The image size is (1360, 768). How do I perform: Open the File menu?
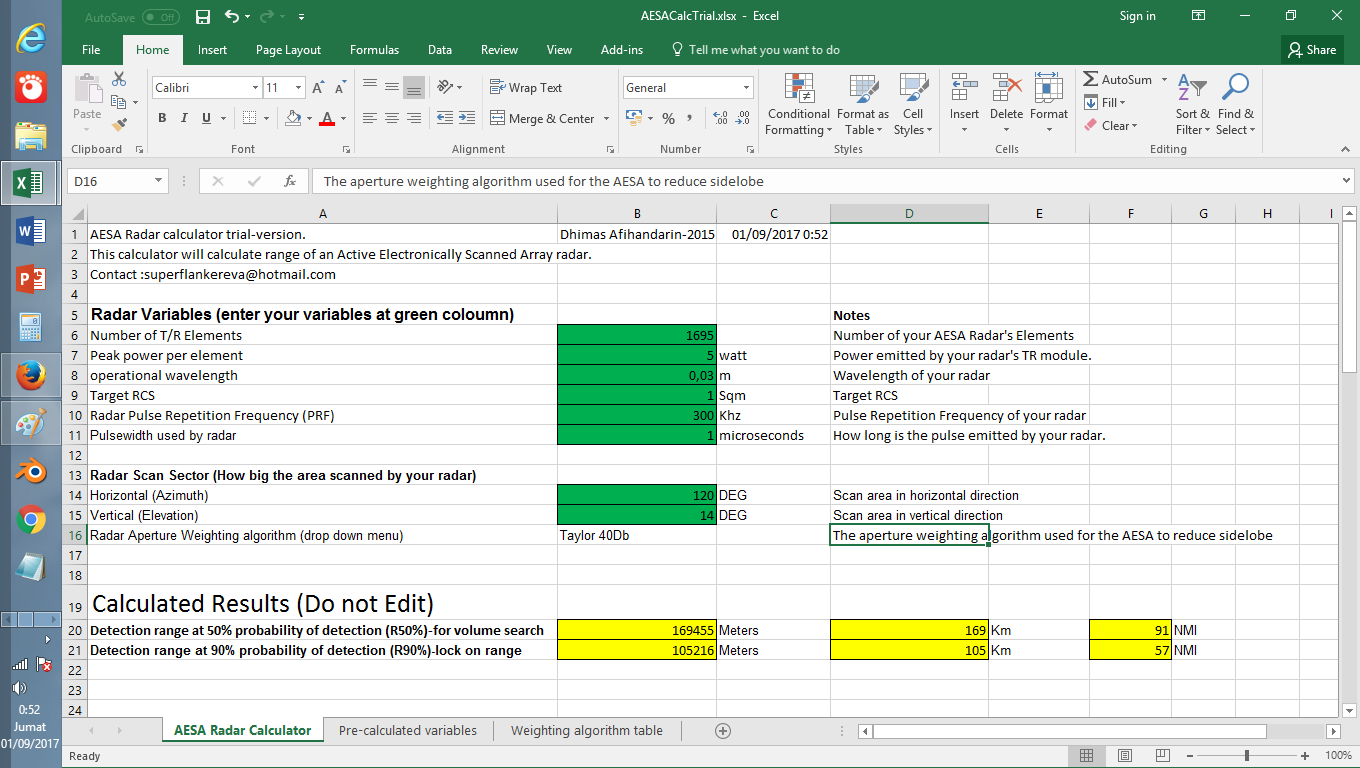91,50
